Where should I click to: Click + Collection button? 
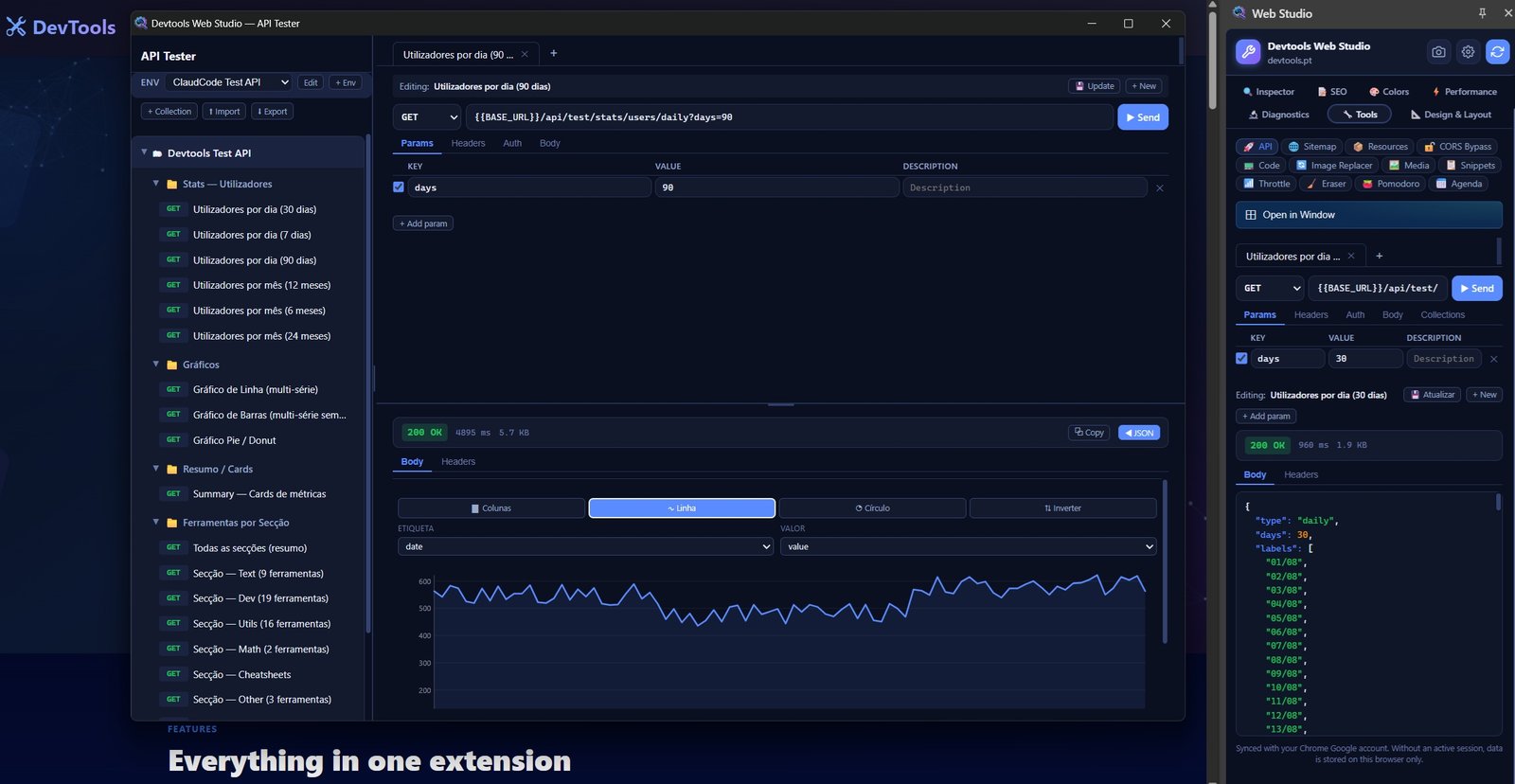169,112
